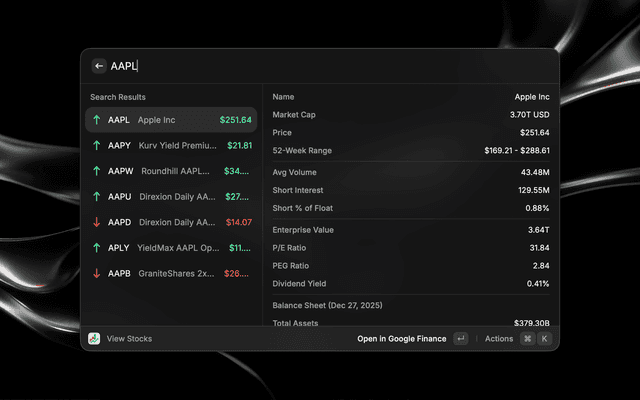Click the red down arrow beside AAPD
This screenshot has height=400, width=640.
97,222
